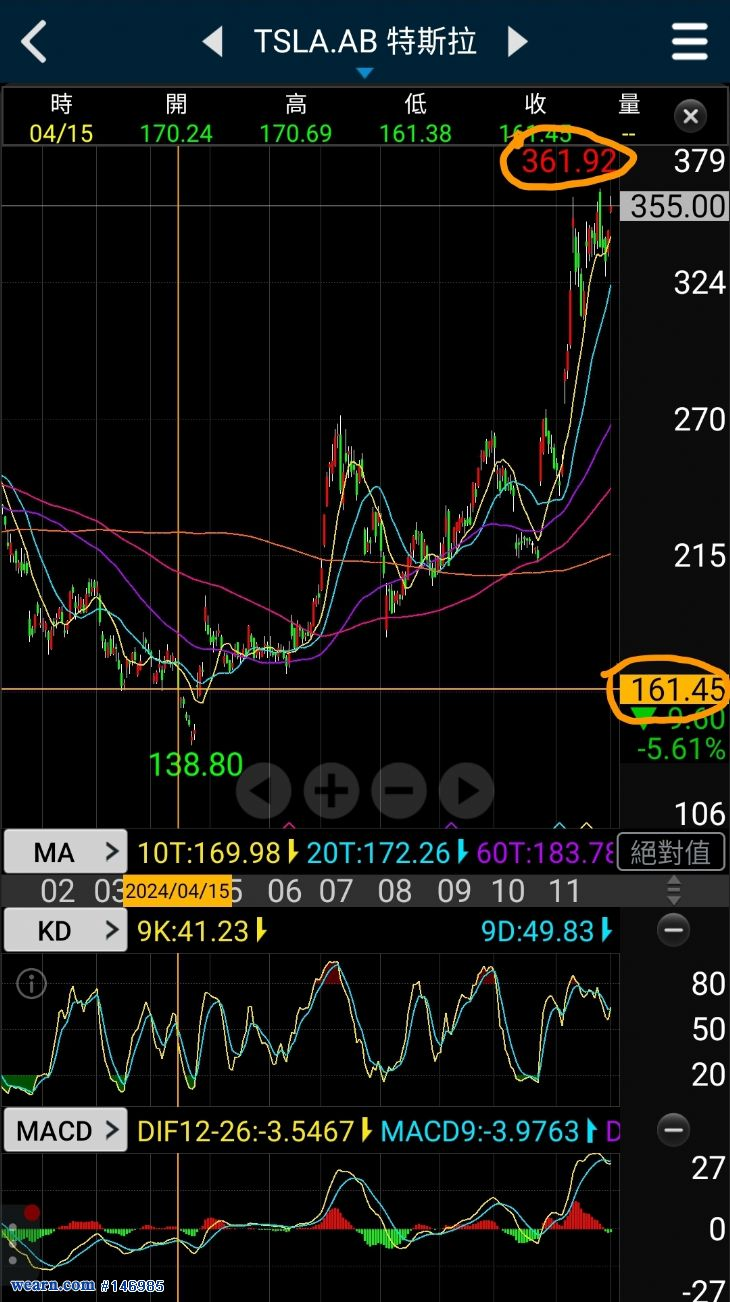
Task: Zoom out chart with minus button
Action: point(398,791)
